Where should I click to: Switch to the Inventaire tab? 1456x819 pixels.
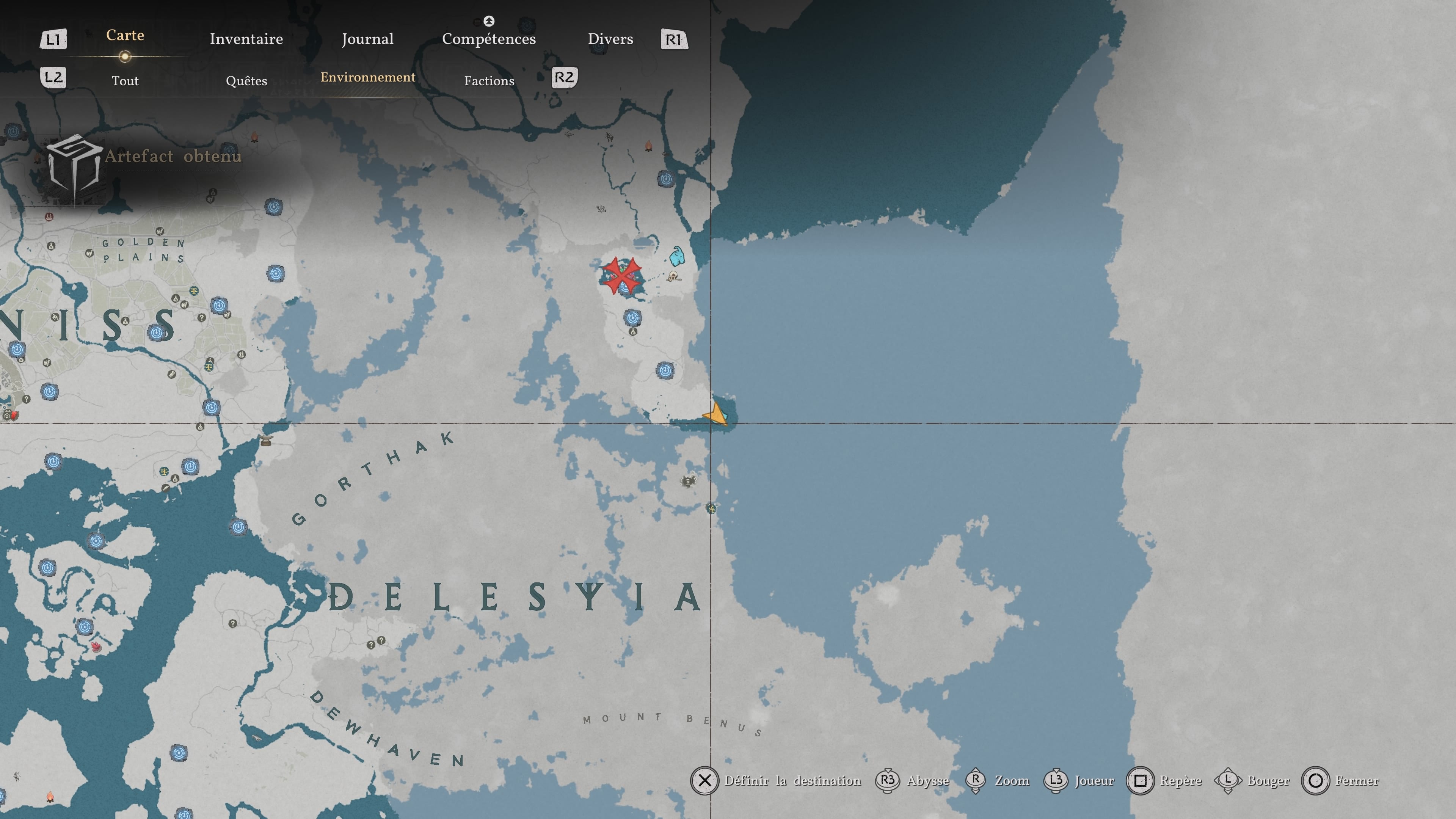[x=246, y=39]
